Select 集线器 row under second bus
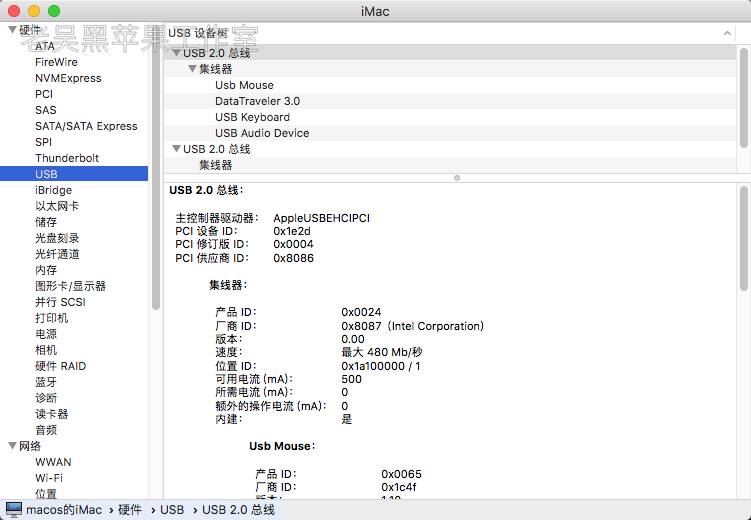Viewport: 751px width, 520px height. [450, 165]
